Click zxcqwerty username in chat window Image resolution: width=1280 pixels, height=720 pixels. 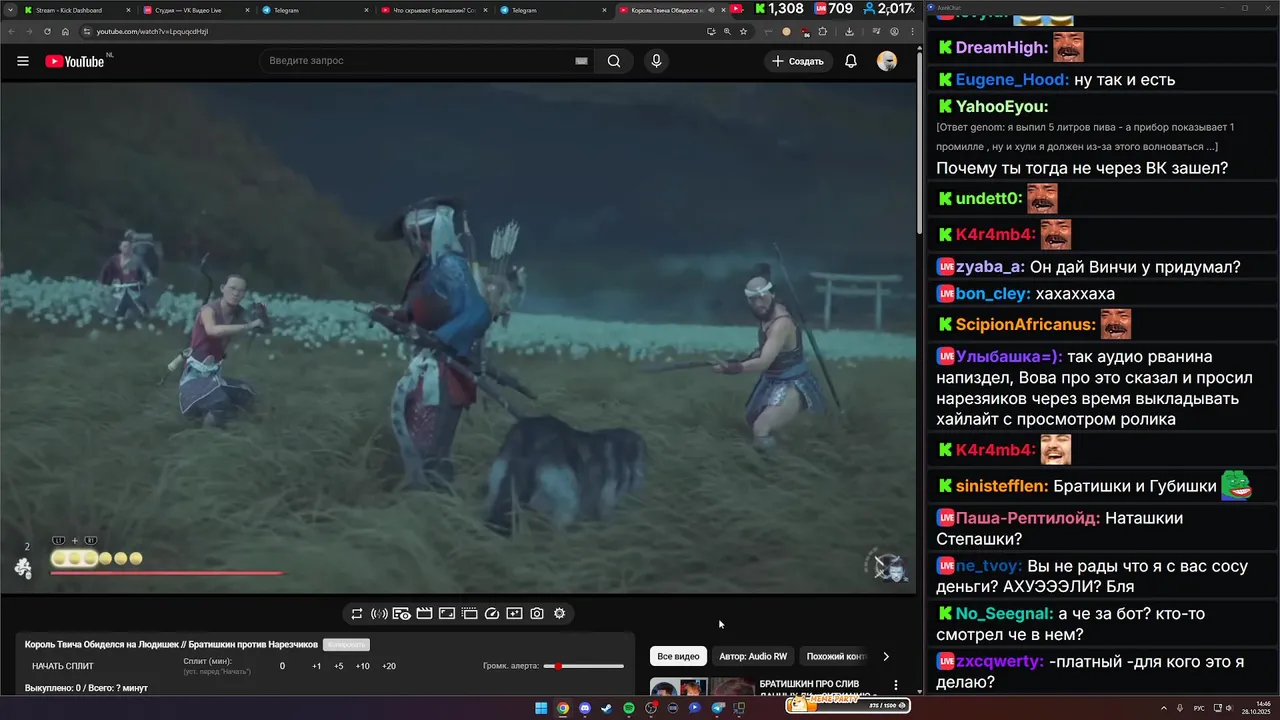[1000, 662]
